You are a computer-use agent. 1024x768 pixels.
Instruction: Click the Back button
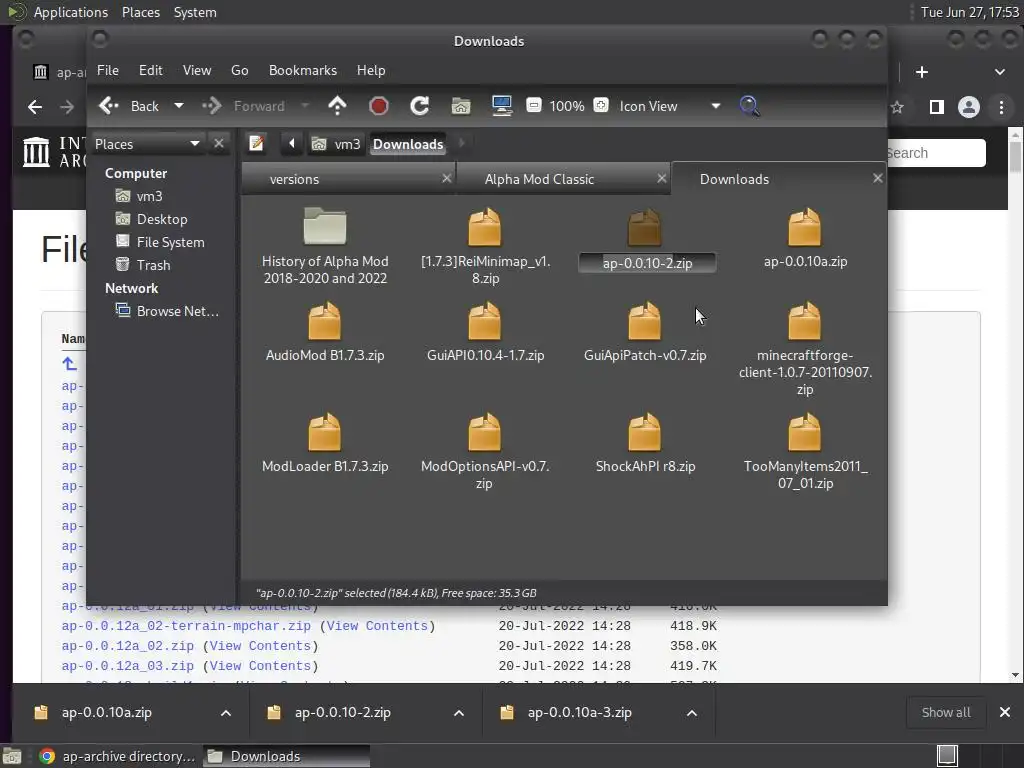130,106
